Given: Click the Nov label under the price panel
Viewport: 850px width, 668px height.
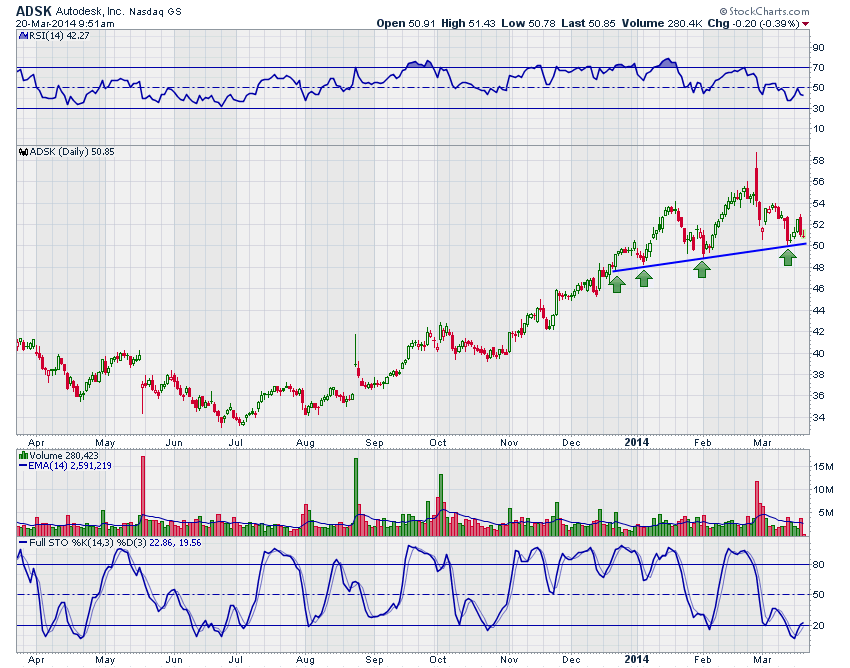Looking at the screenshot, I should (509, 443).
